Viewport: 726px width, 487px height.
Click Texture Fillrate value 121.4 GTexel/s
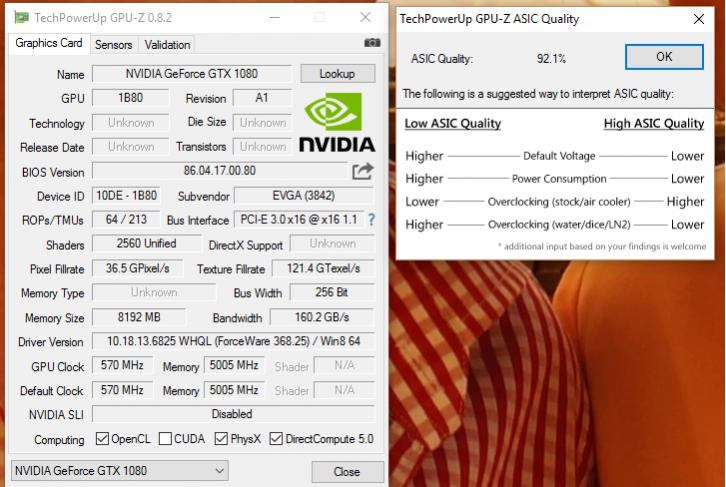(323, 268)
